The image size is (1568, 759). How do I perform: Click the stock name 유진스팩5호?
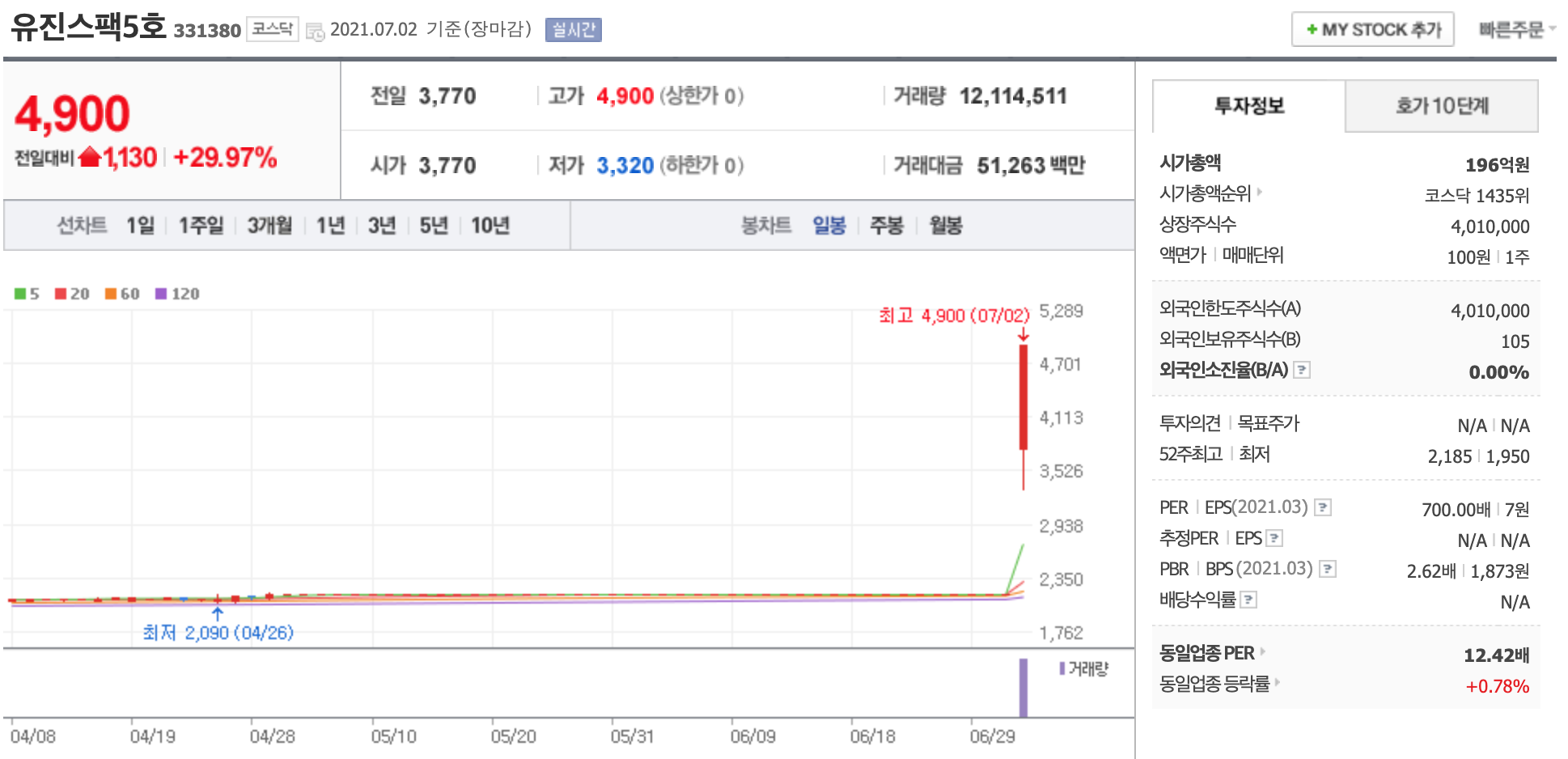pos(88,28)
